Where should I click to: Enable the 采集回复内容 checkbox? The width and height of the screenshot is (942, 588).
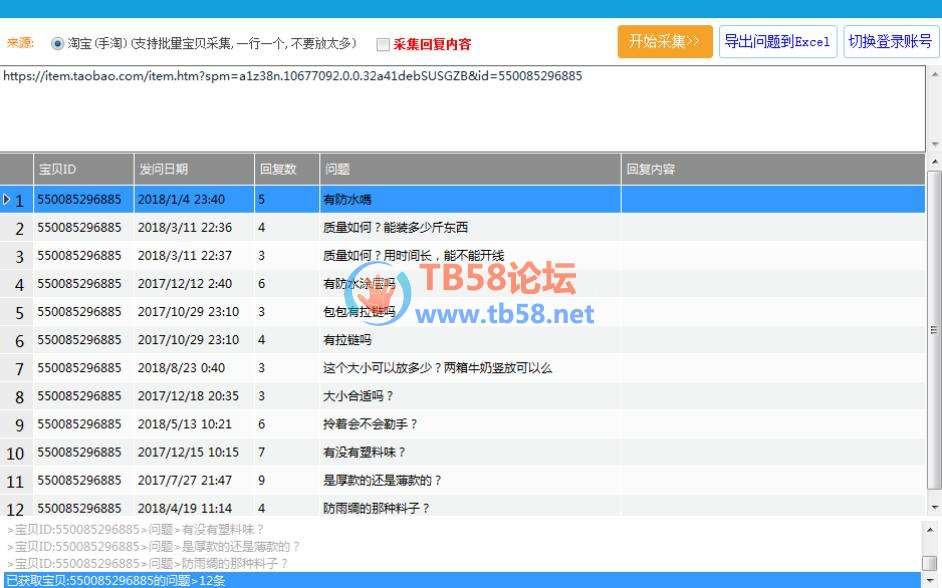(383, 44)
